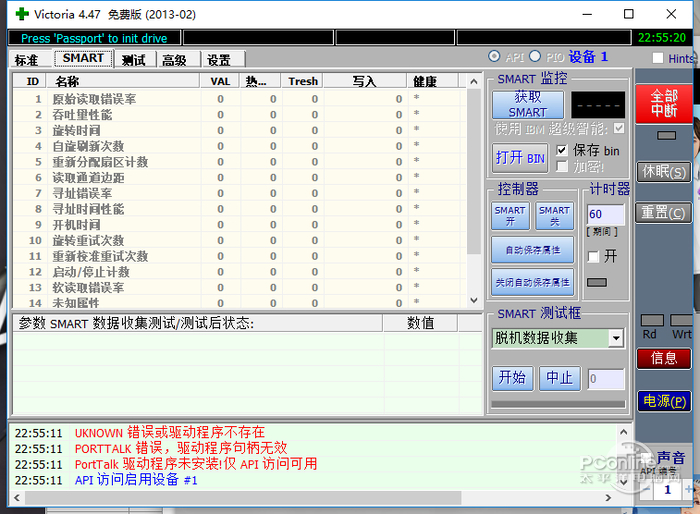This screenshot has height=514, width=700.
Task: Click the green cross Victoria app icon
Action: click(21, 14)
